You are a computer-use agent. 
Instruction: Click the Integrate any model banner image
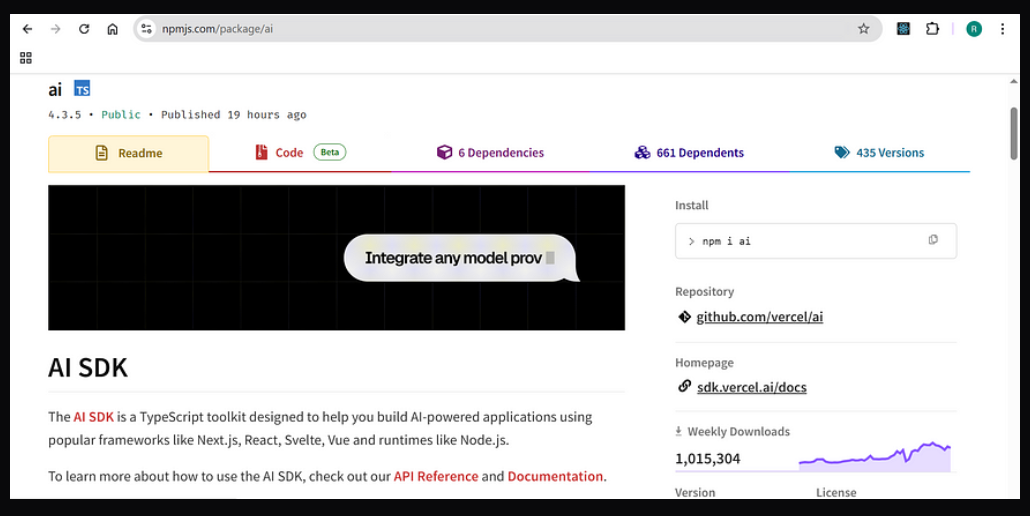pyautogui.click(x=336, y=257)
